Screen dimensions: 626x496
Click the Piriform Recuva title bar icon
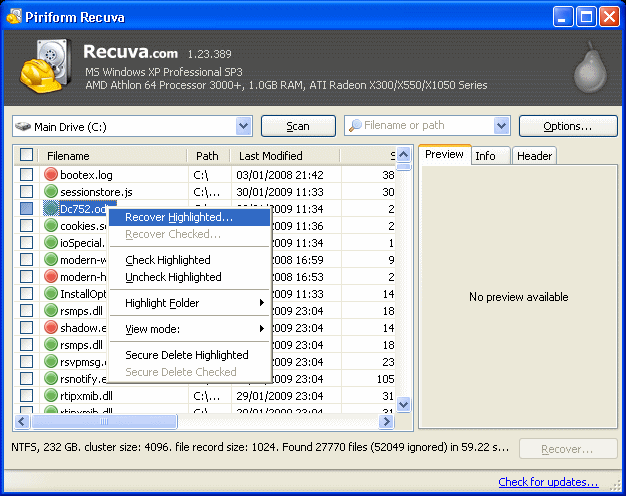14,17
